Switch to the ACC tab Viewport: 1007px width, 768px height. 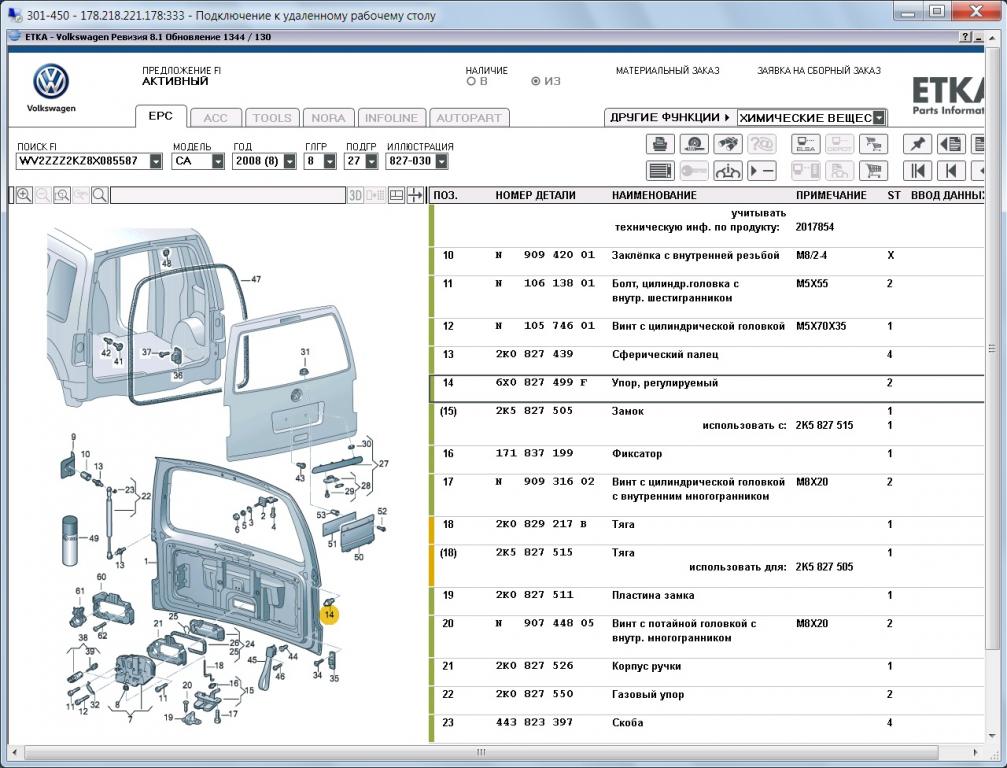coord(216,118)
